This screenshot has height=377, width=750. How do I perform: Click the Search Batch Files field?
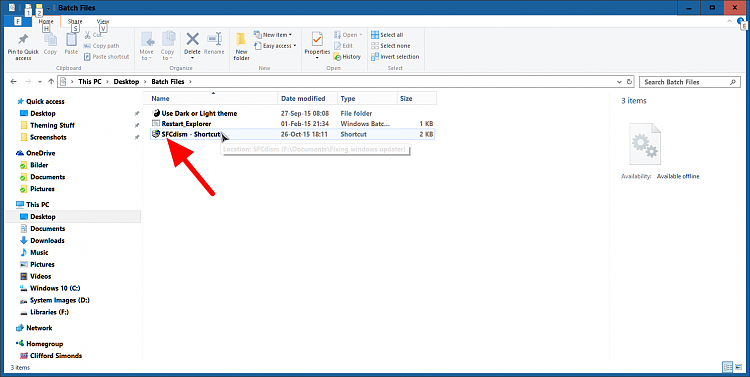[x=690, y=82]
